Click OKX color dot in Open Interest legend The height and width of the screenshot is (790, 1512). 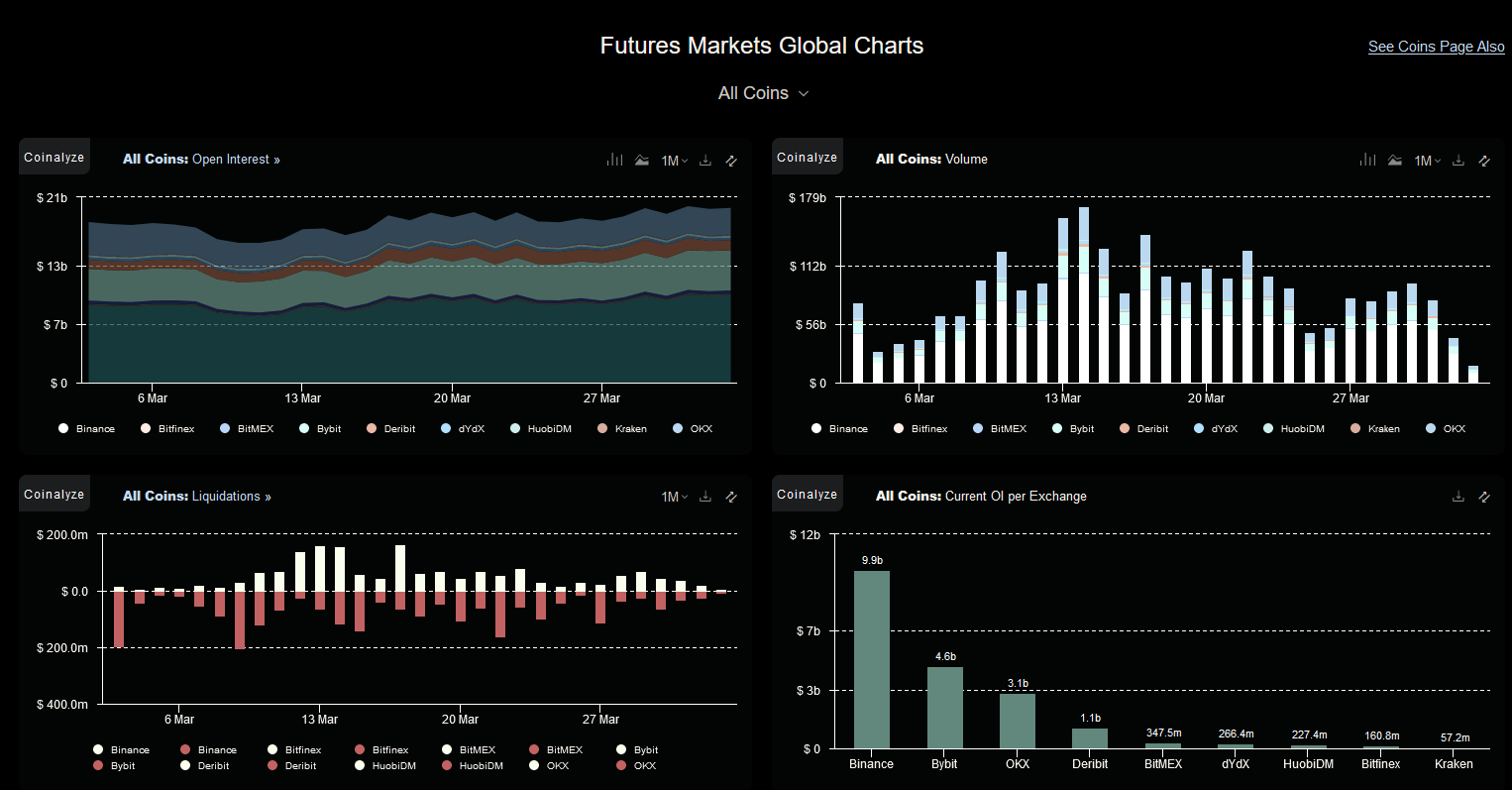pyautogui.click(x=678, y=428)
